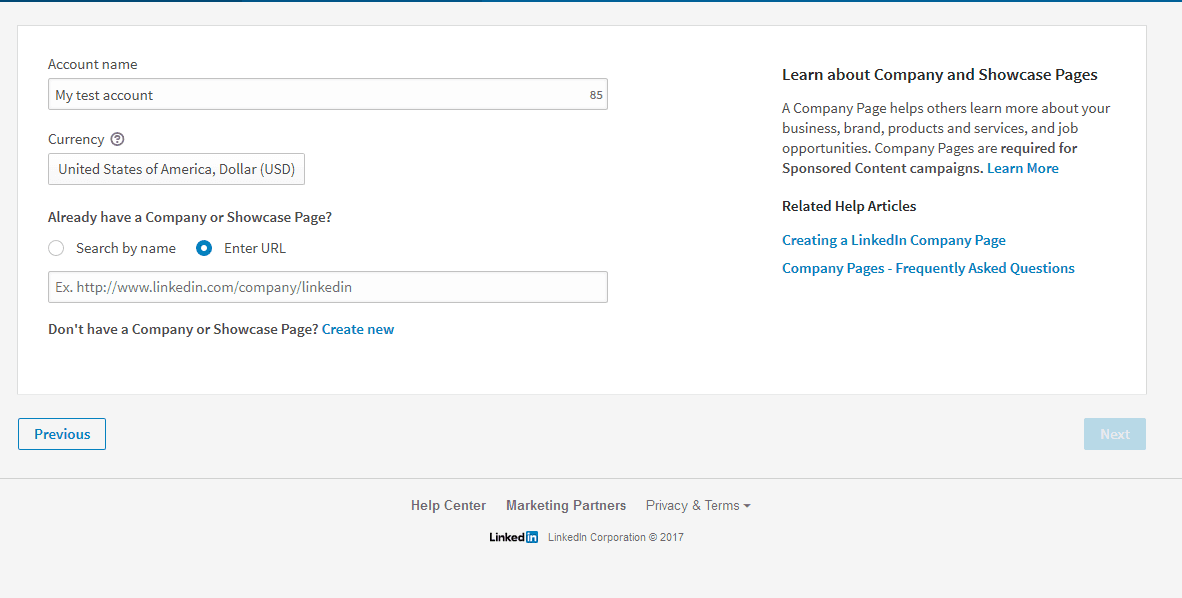Open "Creating a LinkedIn Company Page" article
1182x598 pixels.
[893, 240]
